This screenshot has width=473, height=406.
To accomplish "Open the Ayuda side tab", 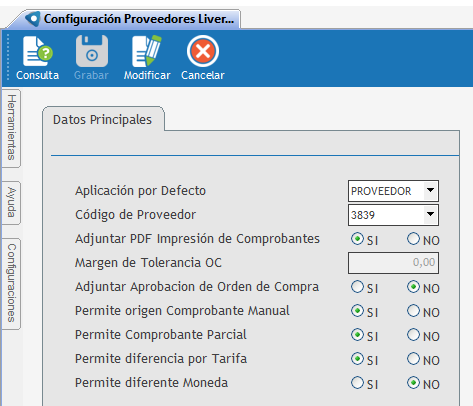I will coord(12,203).
